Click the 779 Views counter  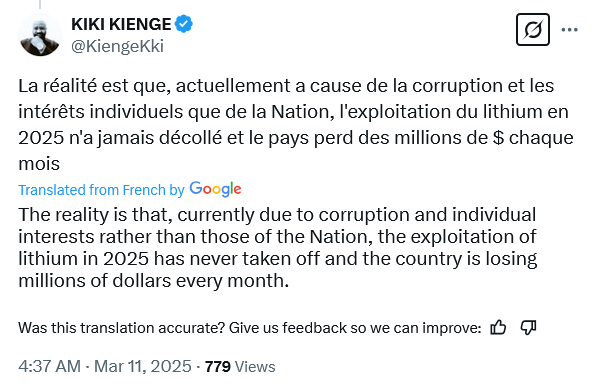240,367
